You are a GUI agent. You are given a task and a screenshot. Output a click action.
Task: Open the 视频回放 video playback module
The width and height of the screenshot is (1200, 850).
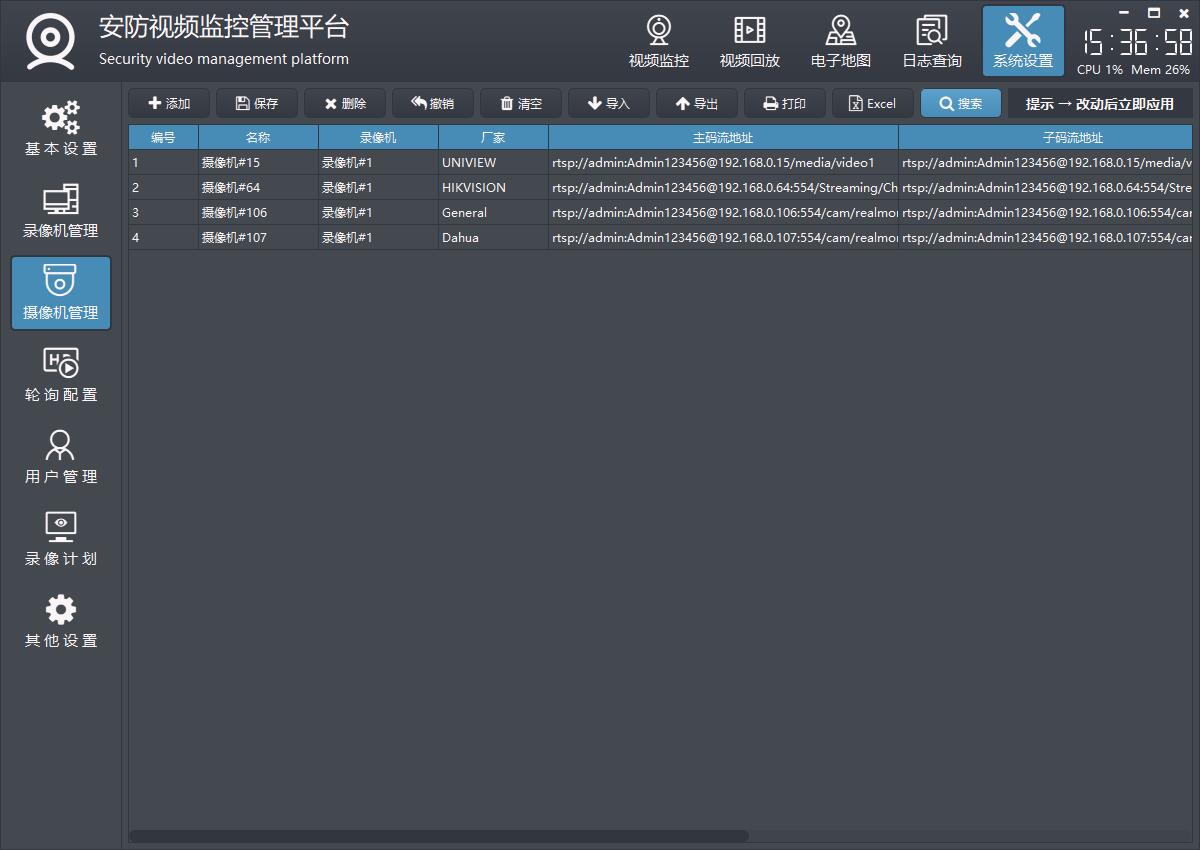pos(749,42)
